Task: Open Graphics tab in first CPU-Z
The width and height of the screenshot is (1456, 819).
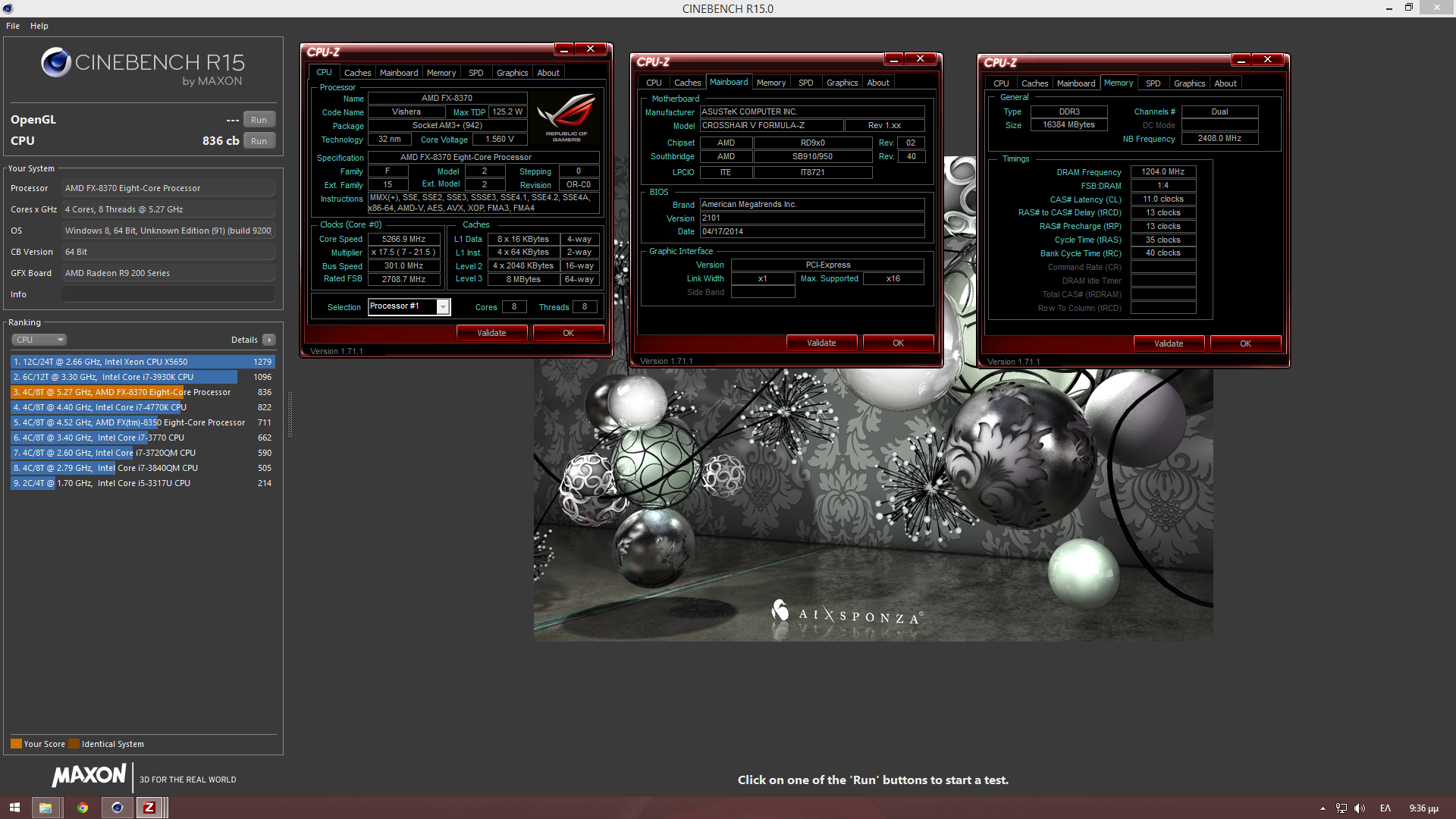Action: point(513,73)
